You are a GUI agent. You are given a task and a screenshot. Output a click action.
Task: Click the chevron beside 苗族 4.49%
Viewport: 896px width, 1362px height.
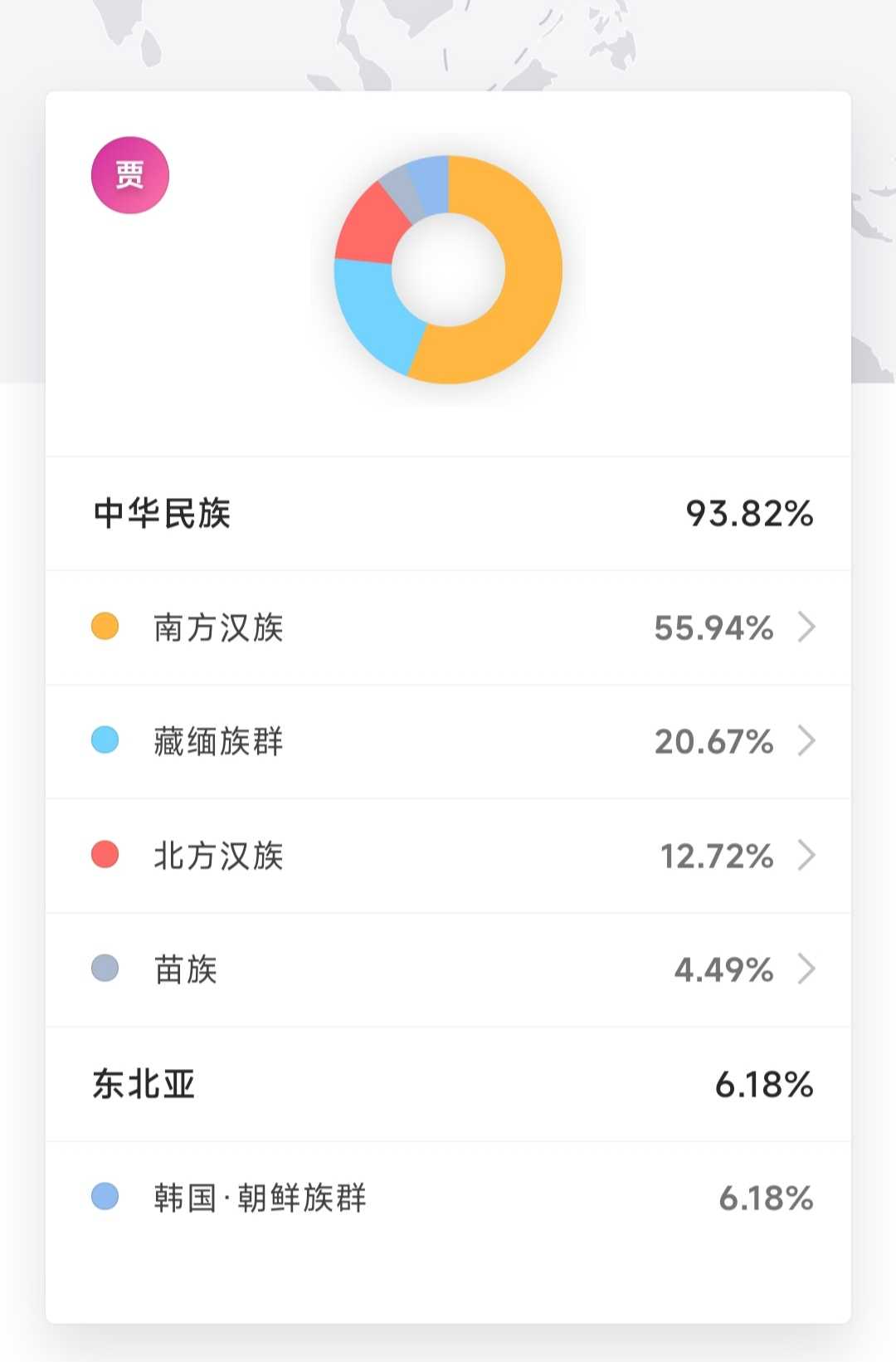click(806, 969)
